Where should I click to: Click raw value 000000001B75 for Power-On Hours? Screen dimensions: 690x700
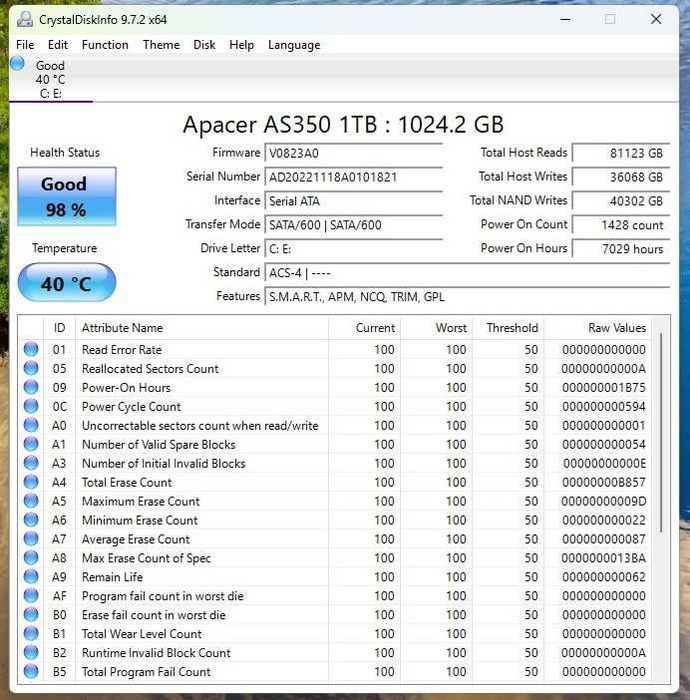coord(603,388)
